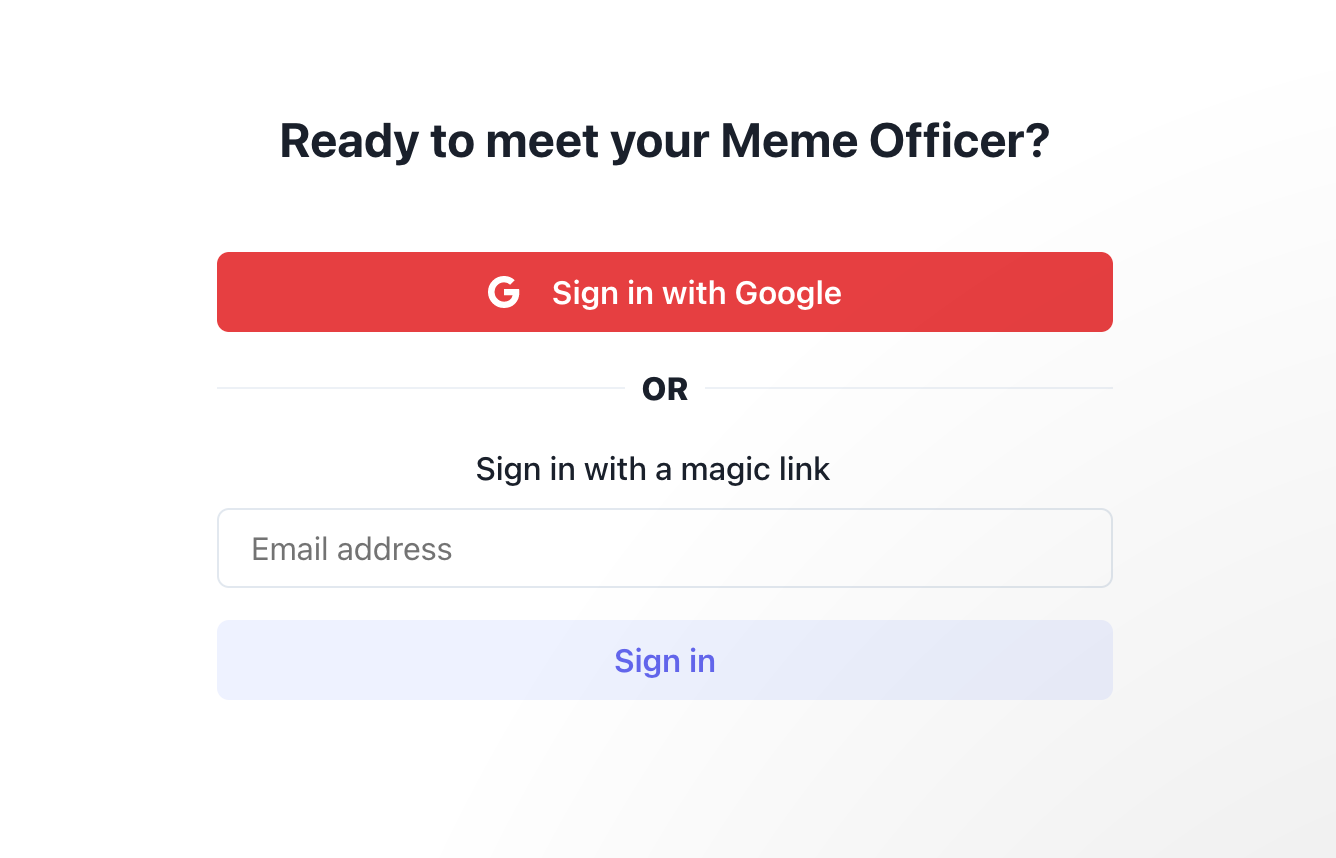Click the word 'Ready' in the heading
Viewport: 1336px width, 858px height.
point(348,141)
